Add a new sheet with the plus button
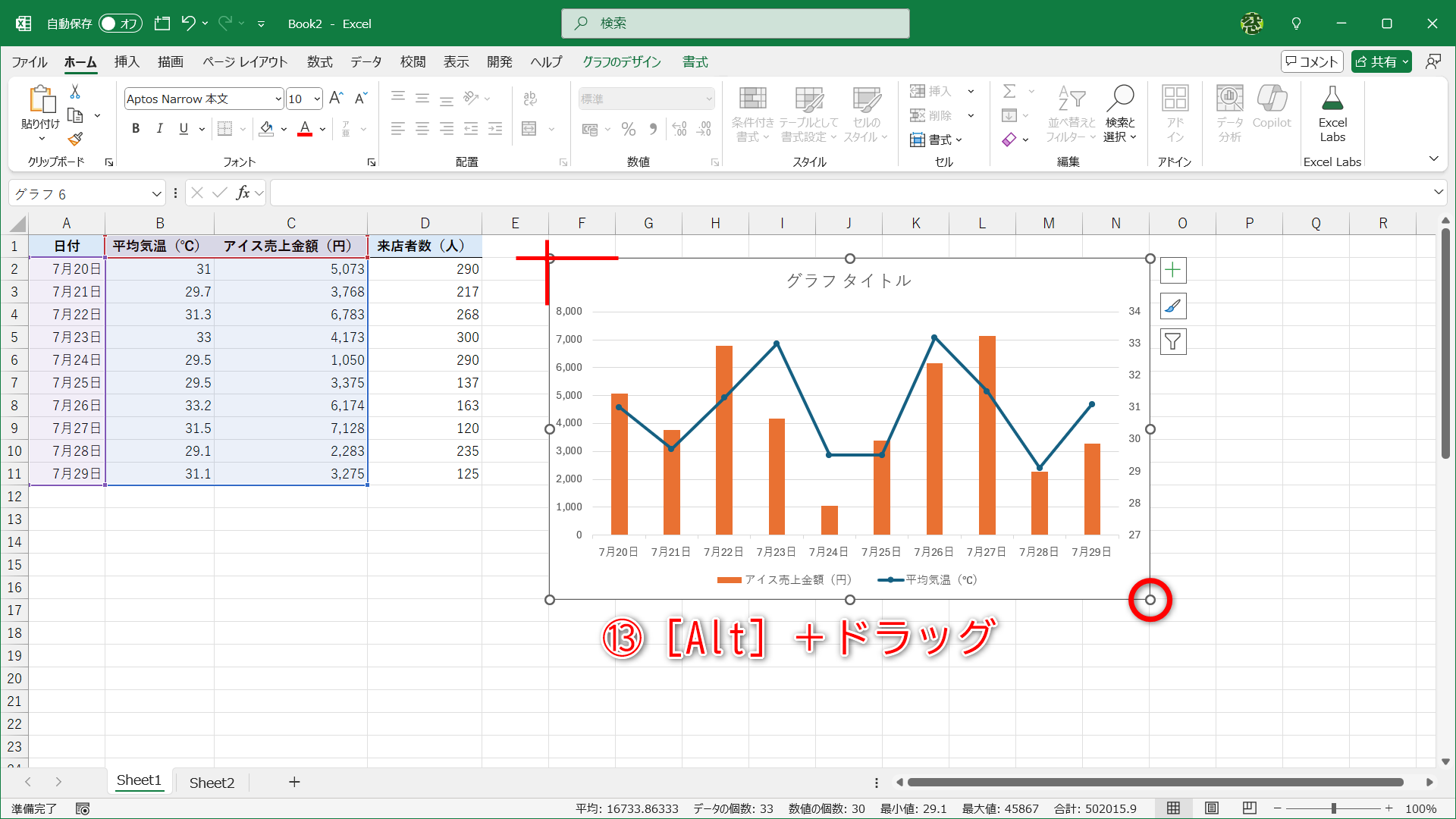The height and width of the screenshot is (819, 1456). [294, 782]
